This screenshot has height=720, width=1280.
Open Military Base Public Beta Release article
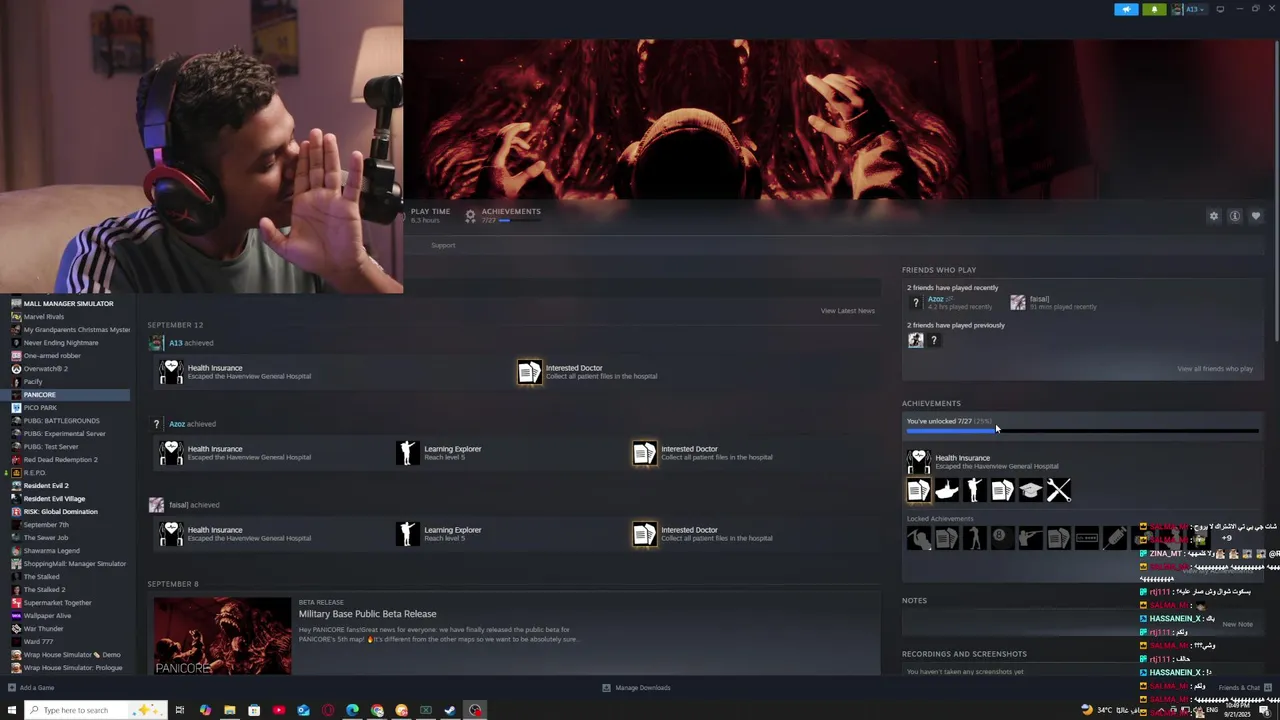(367, 614)
